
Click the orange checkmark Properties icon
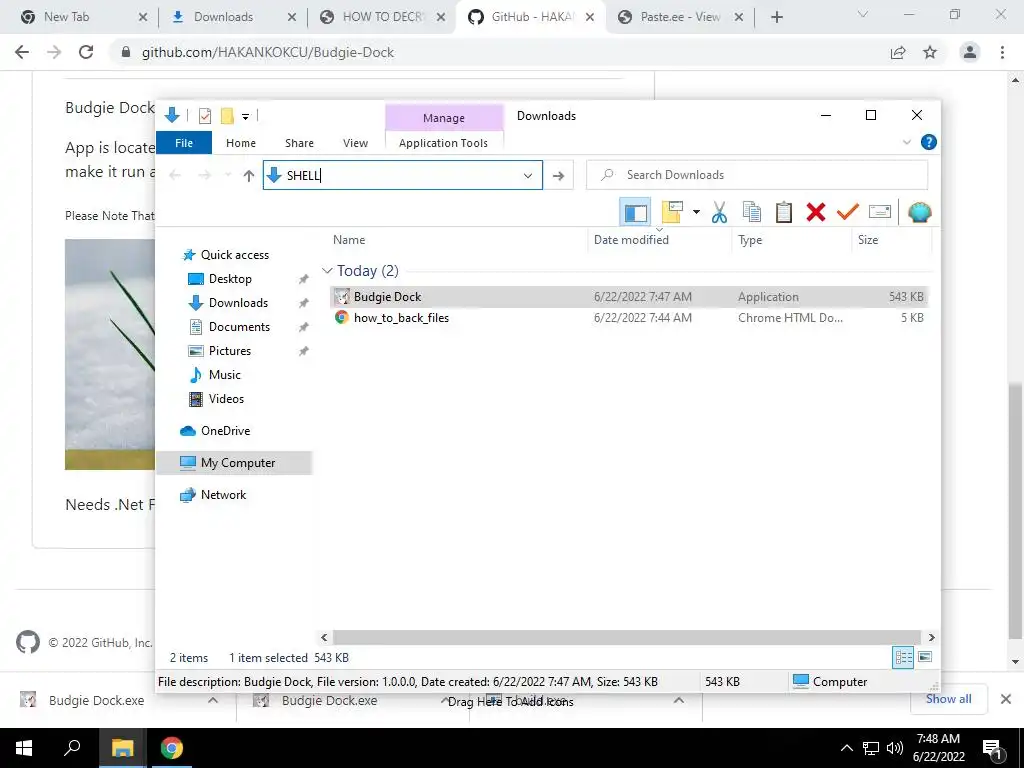[848, 212]
